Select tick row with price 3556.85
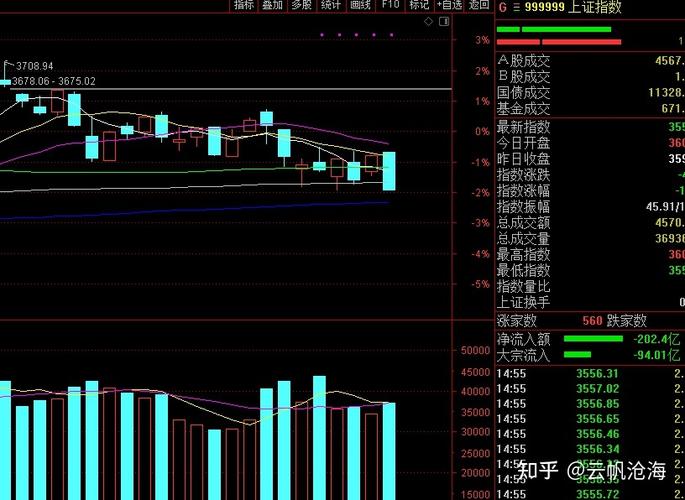This screenshot has height=500, width=685. [591, 403]
